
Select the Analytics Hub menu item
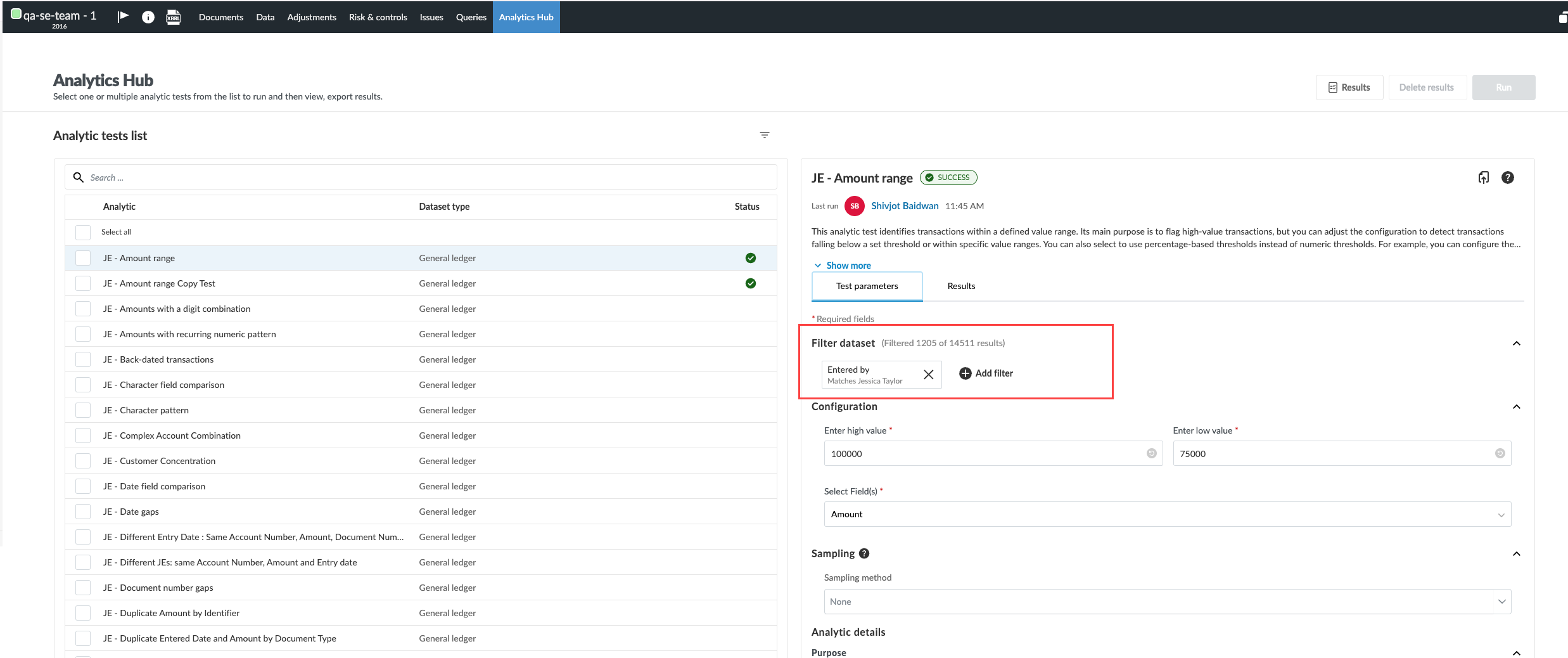pos(526,17)
